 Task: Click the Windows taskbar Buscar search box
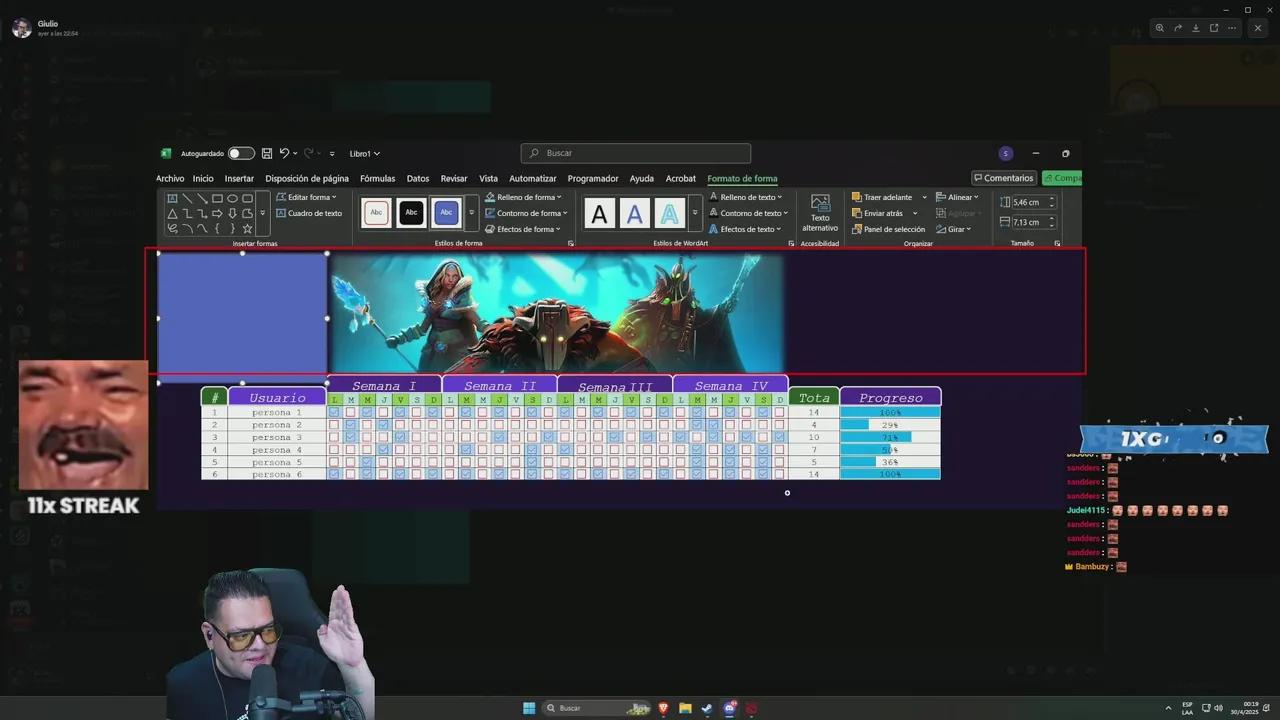tap(597, 708)
